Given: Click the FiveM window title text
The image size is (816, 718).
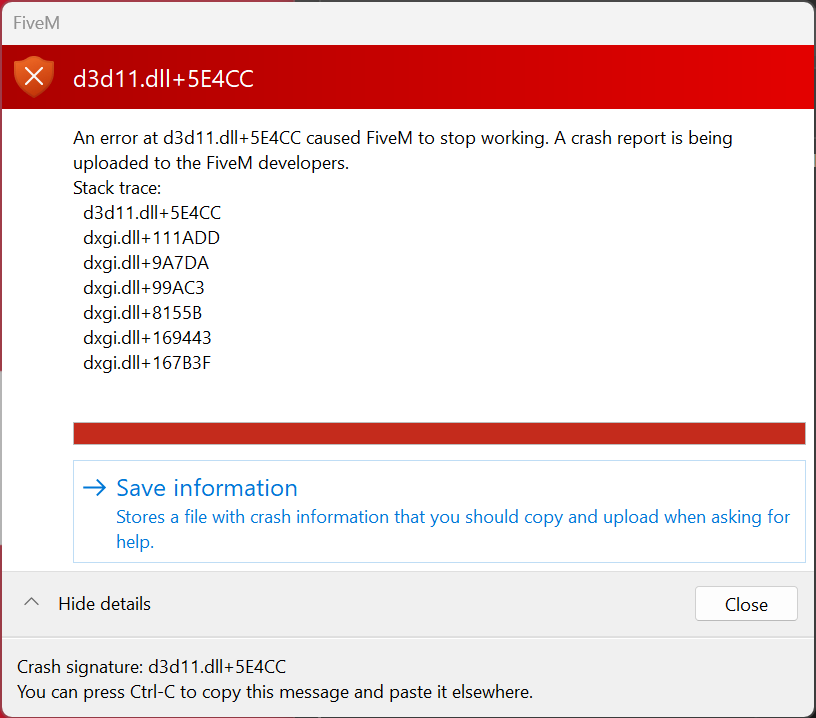Looking at the screenshot, I should click(36, 23).
